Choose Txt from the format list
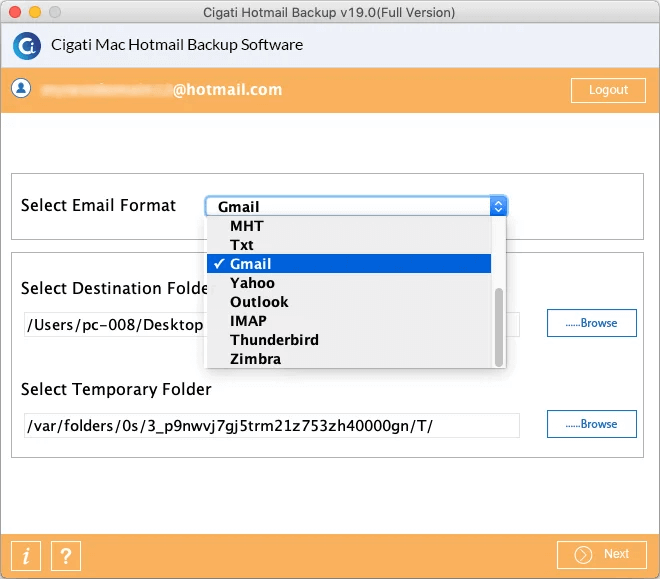Viewport: 660px width, 579px height. pos(349,245)
